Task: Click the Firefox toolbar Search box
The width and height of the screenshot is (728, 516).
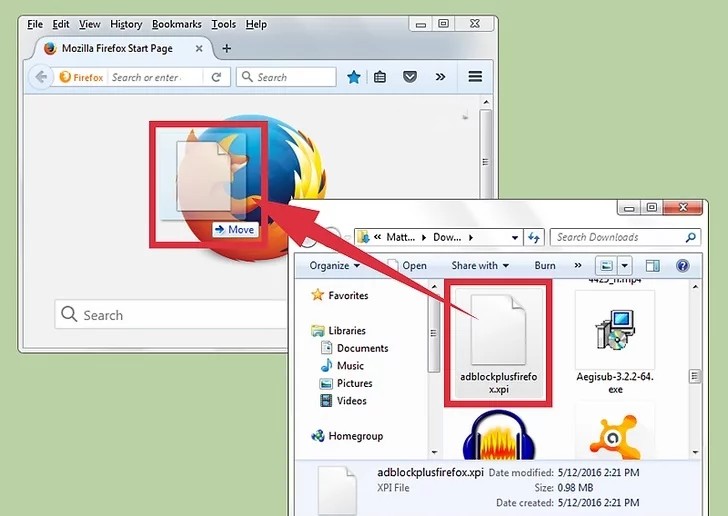Action: [286, 77]
